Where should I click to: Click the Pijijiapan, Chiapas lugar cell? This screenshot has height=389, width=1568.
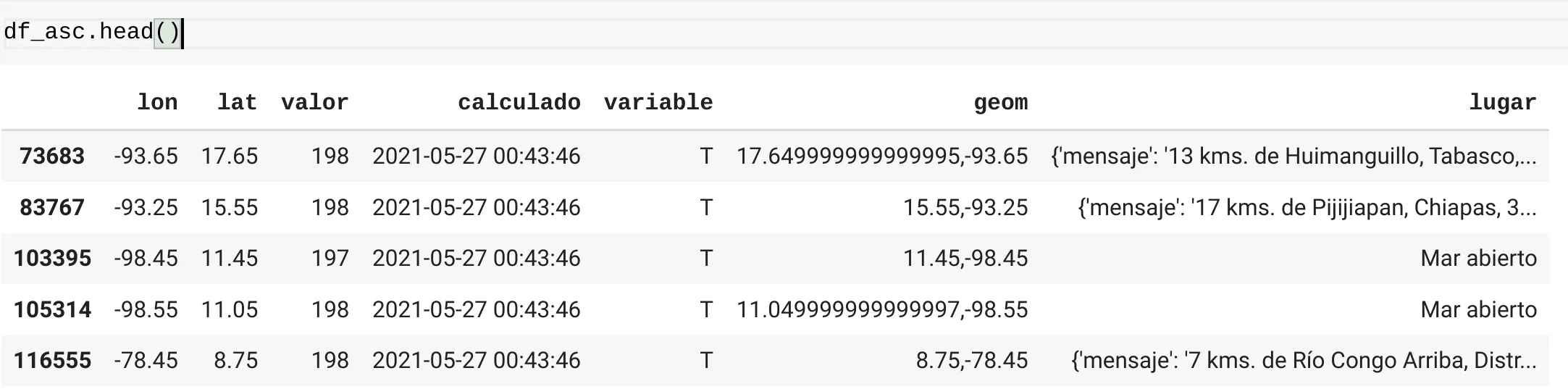[x=1307, y=208]
